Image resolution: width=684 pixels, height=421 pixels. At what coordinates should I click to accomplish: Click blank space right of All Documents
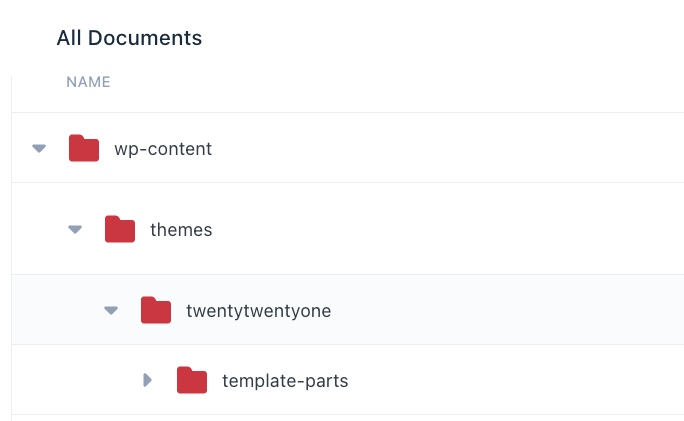pos(436,38)
